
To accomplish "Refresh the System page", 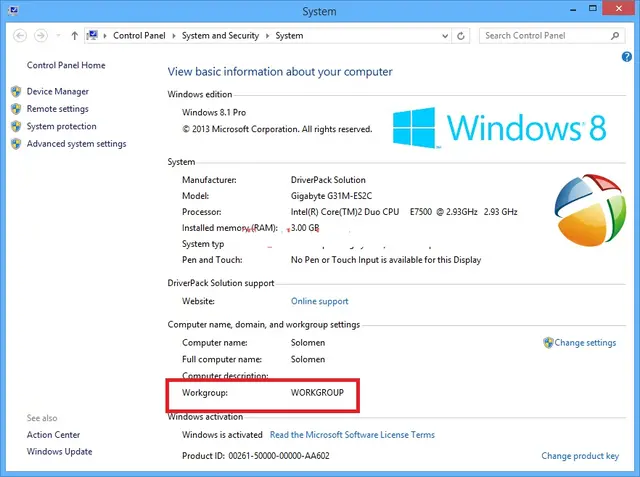I will (x=461, y=36).
